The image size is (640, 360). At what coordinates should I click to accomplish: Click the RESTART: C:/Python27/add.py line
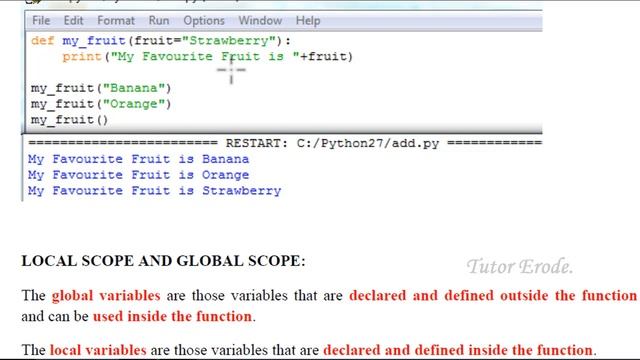point(285,143)
